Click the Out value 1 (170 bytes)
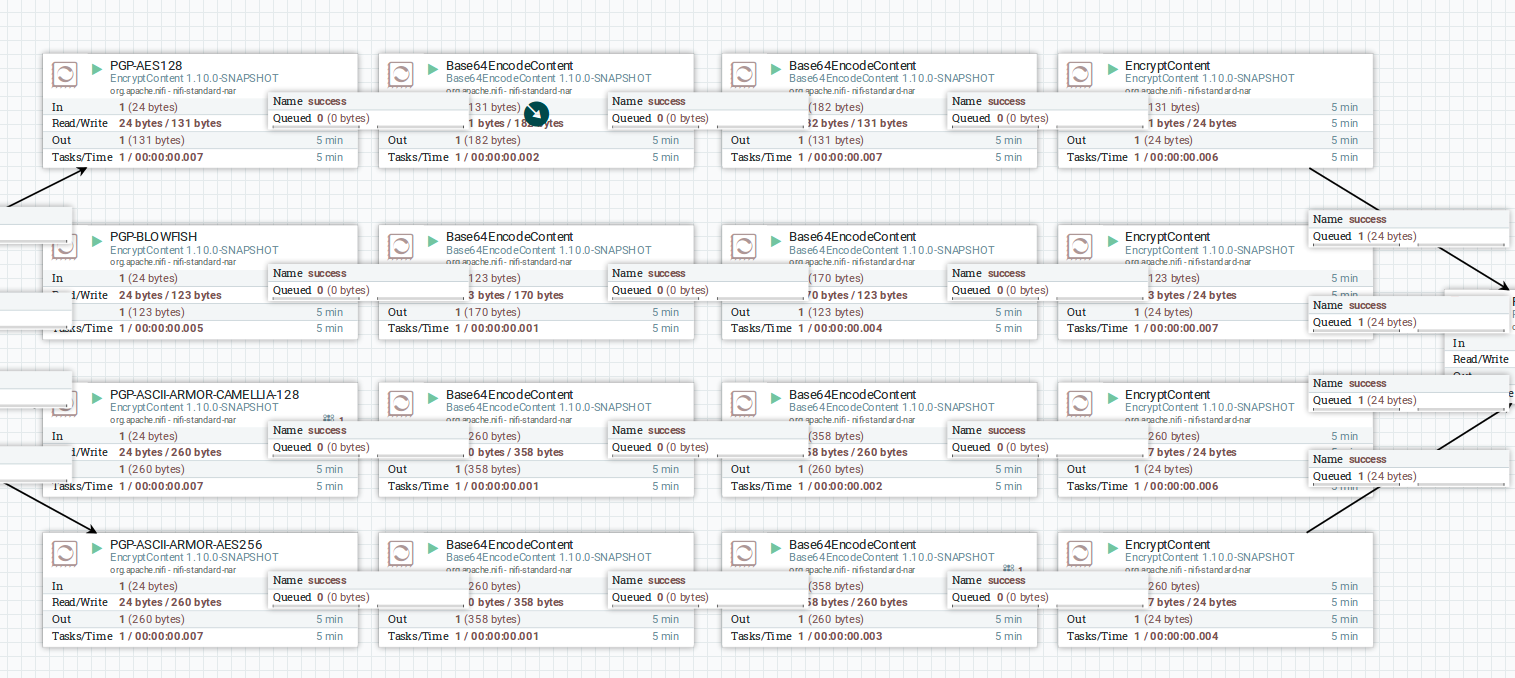 (488, 312)
